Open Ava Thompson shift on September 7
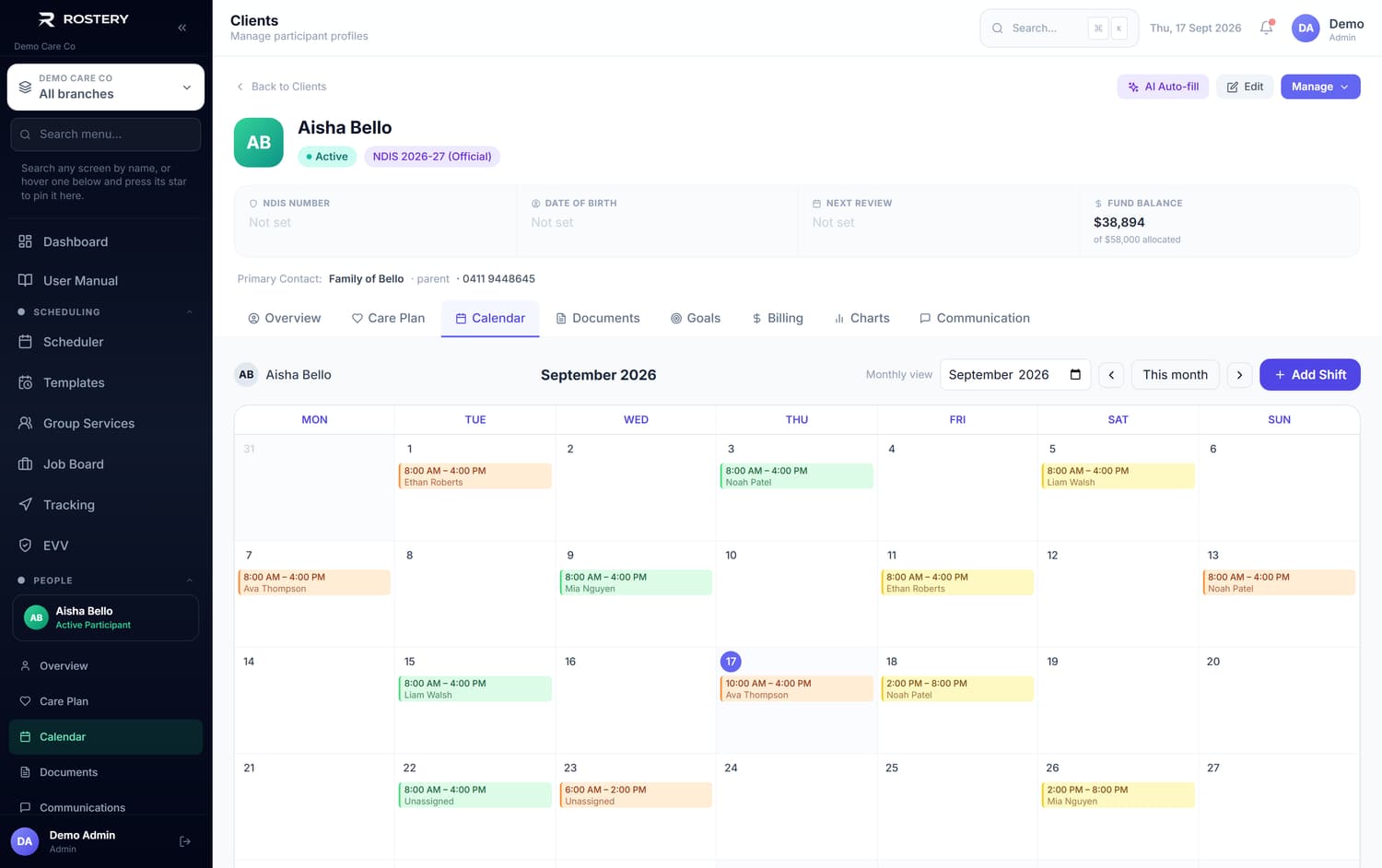This screenshot has width=1382, height=868. (x=314, y=582)
